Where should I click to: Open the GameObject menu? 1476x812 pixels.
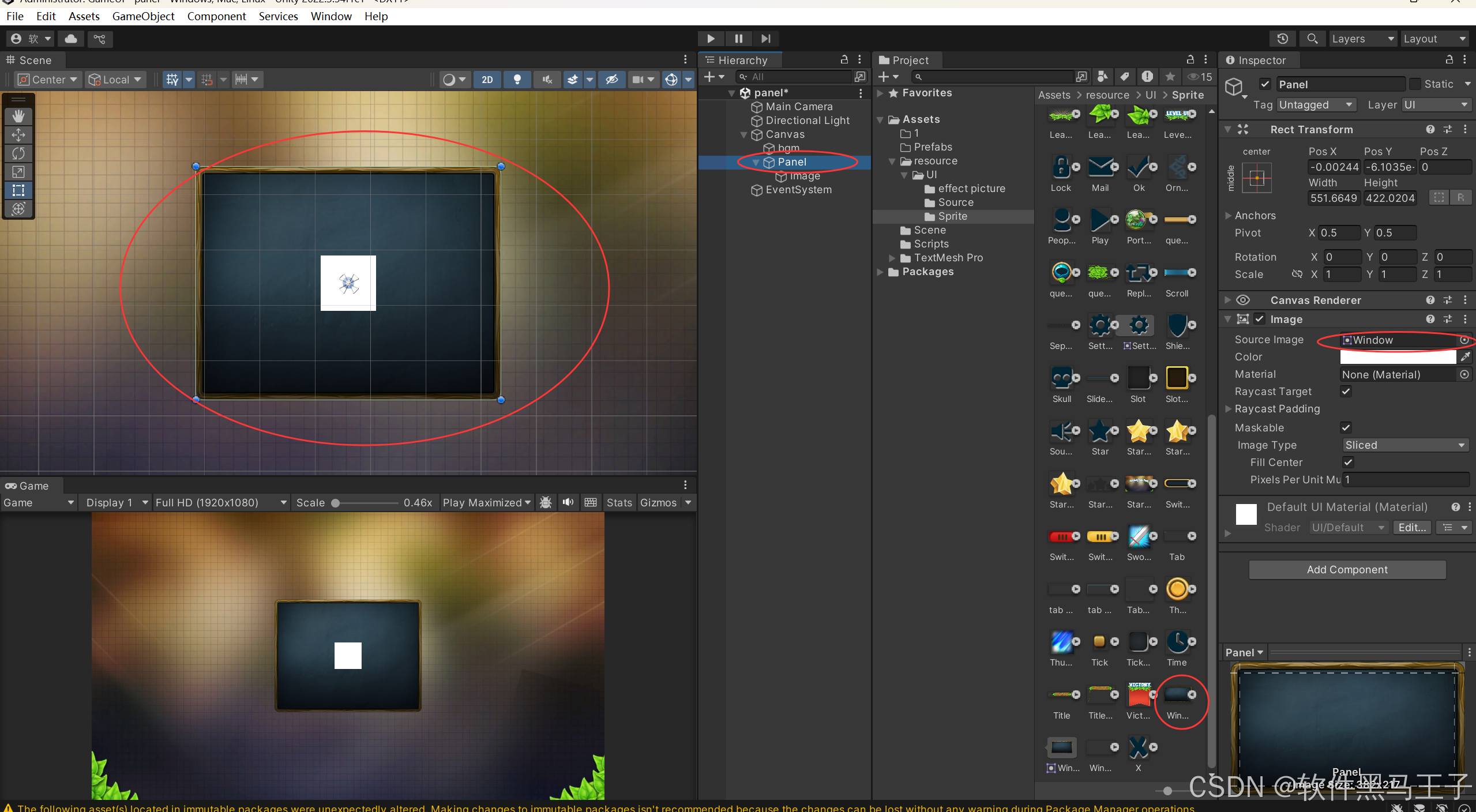[143, 16]
